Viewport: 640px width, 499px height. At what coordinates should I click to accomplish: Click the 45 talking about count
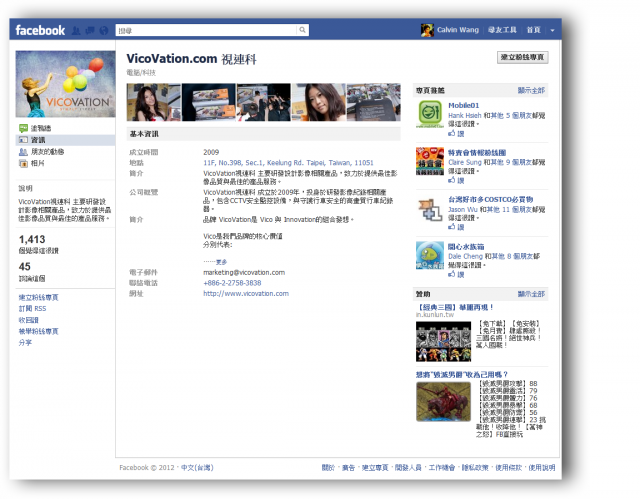click(x=24, y=267)
